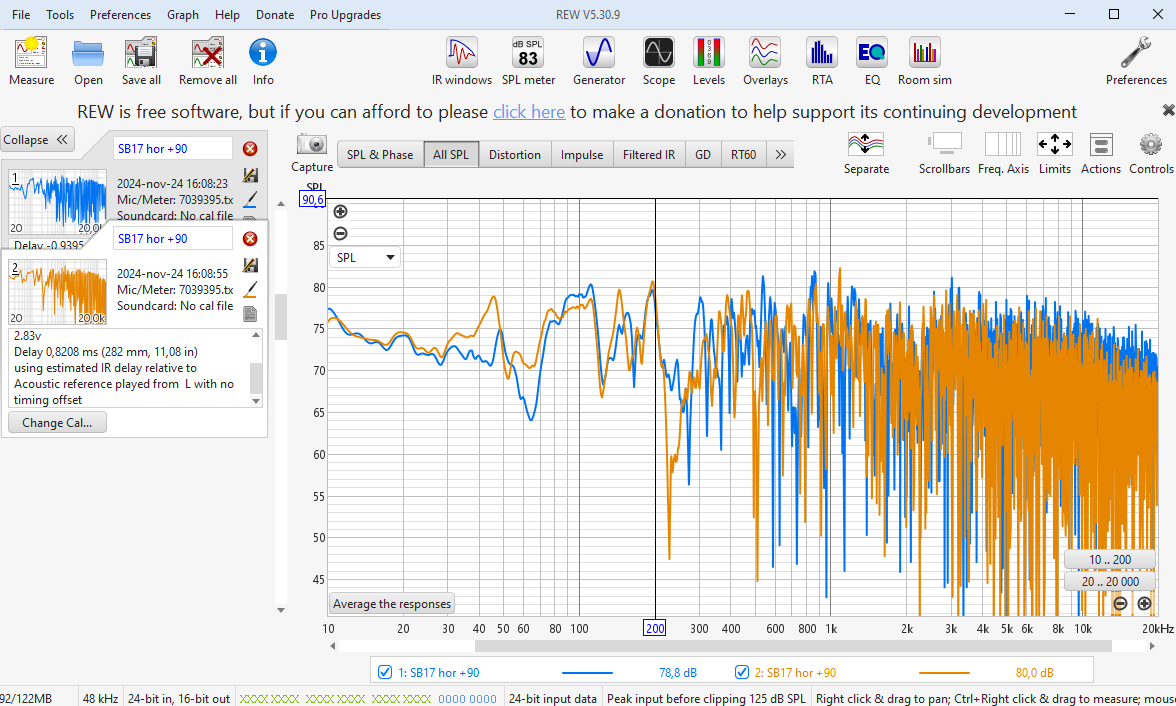Collapse the measurements panel

click(x=36, y=140)
